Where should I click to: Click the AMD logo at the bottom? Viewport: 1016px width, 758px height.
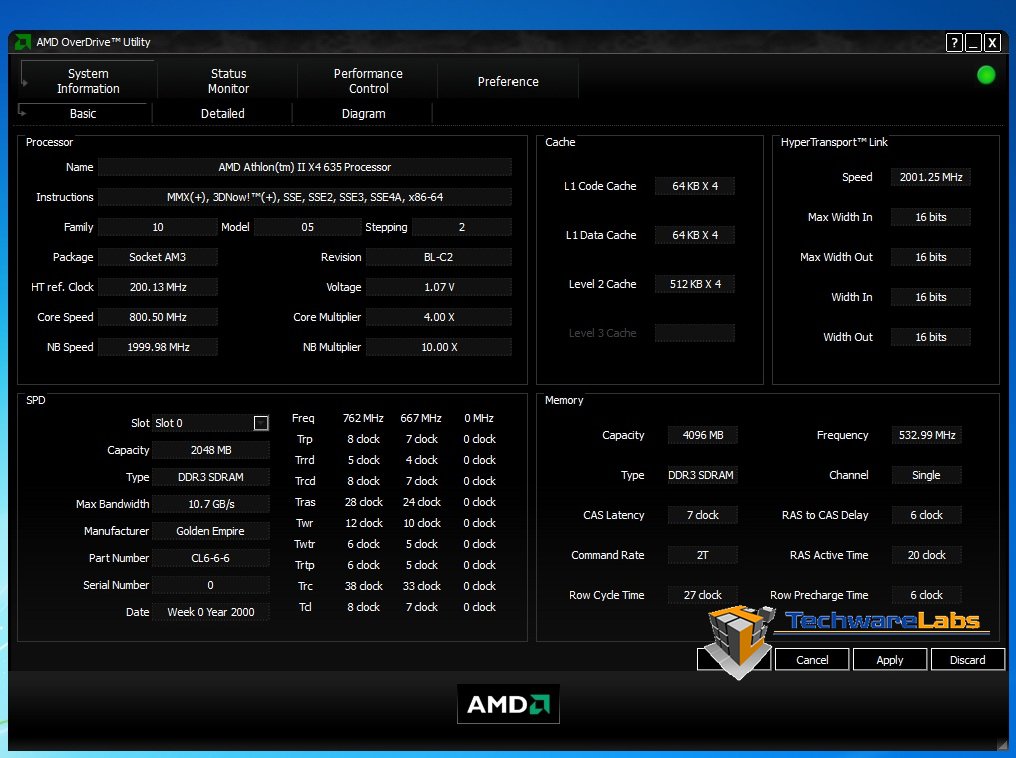tap(508, 704)
